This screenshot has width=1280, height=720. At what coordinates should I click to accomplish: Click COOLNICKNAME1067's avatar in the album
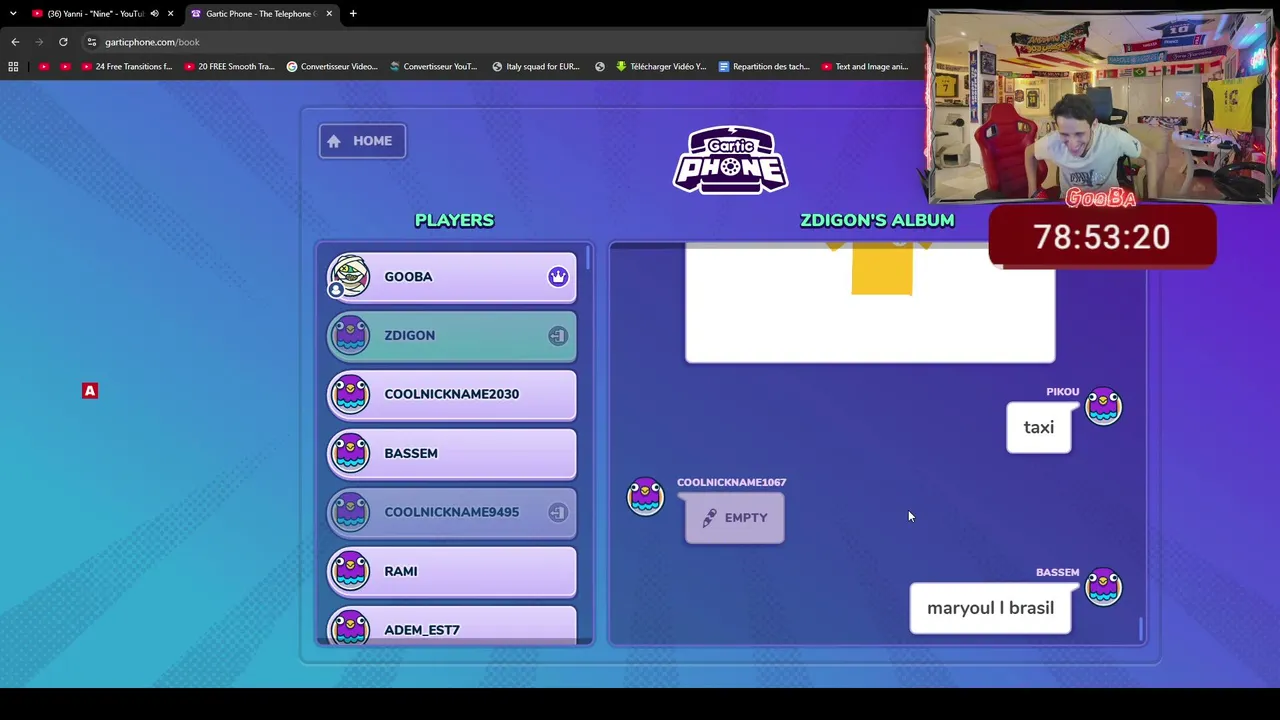[x=645, y=497]
